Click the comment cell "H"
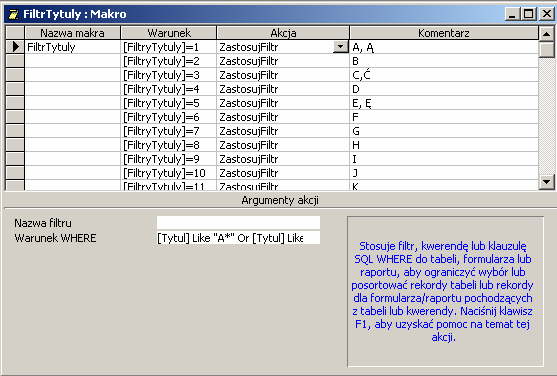Viewport: 557px width, 376px height. click(x=444, y=145)
